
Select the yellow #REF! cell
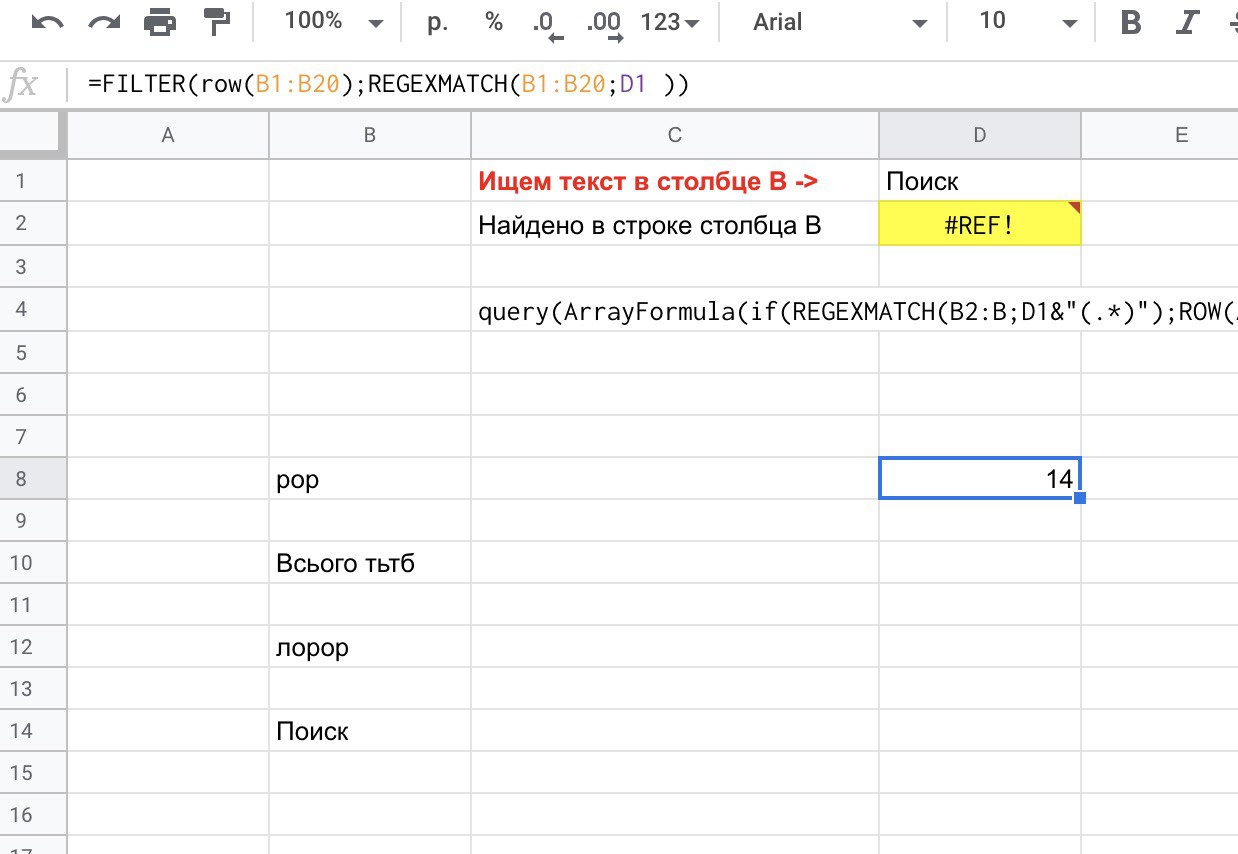979,224
